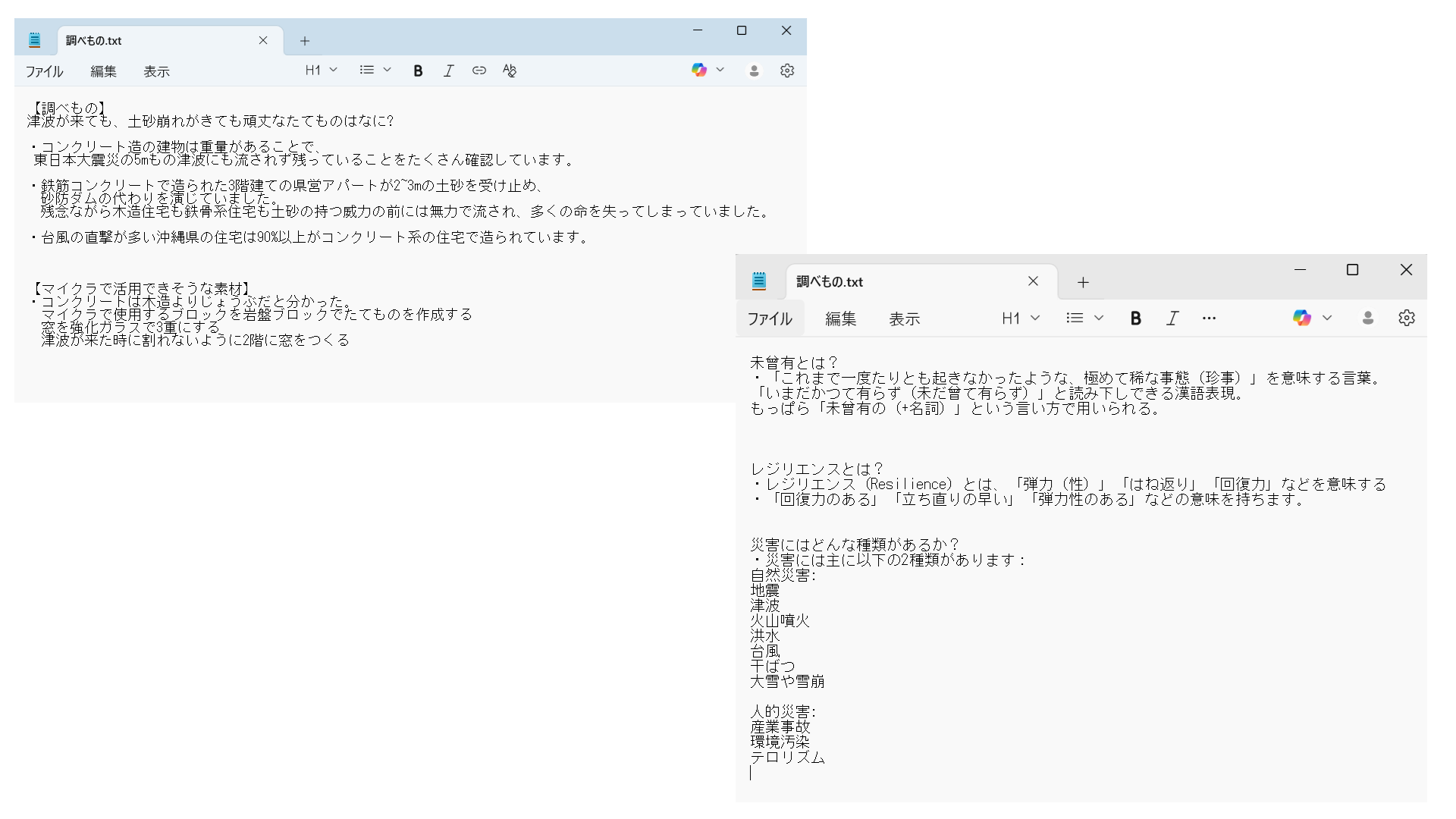Viewport: 1456px width, 819px height.
Task: Open ファイル menu in upper-left Notepad window
Action: coord(44,71)
